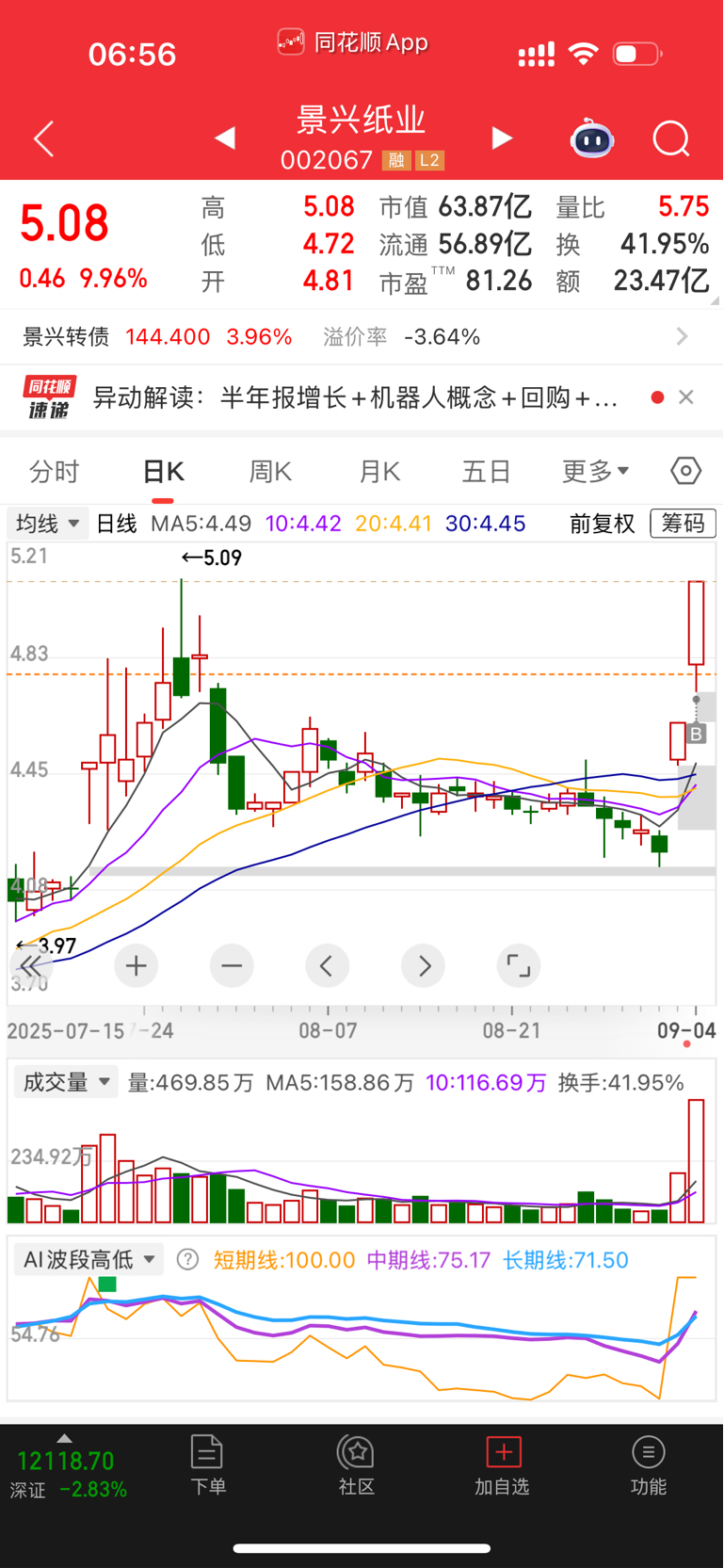Open the 均线 indicator dropdown
The height and width of the screenshot is (1568, 724).
tap(48, 523)
